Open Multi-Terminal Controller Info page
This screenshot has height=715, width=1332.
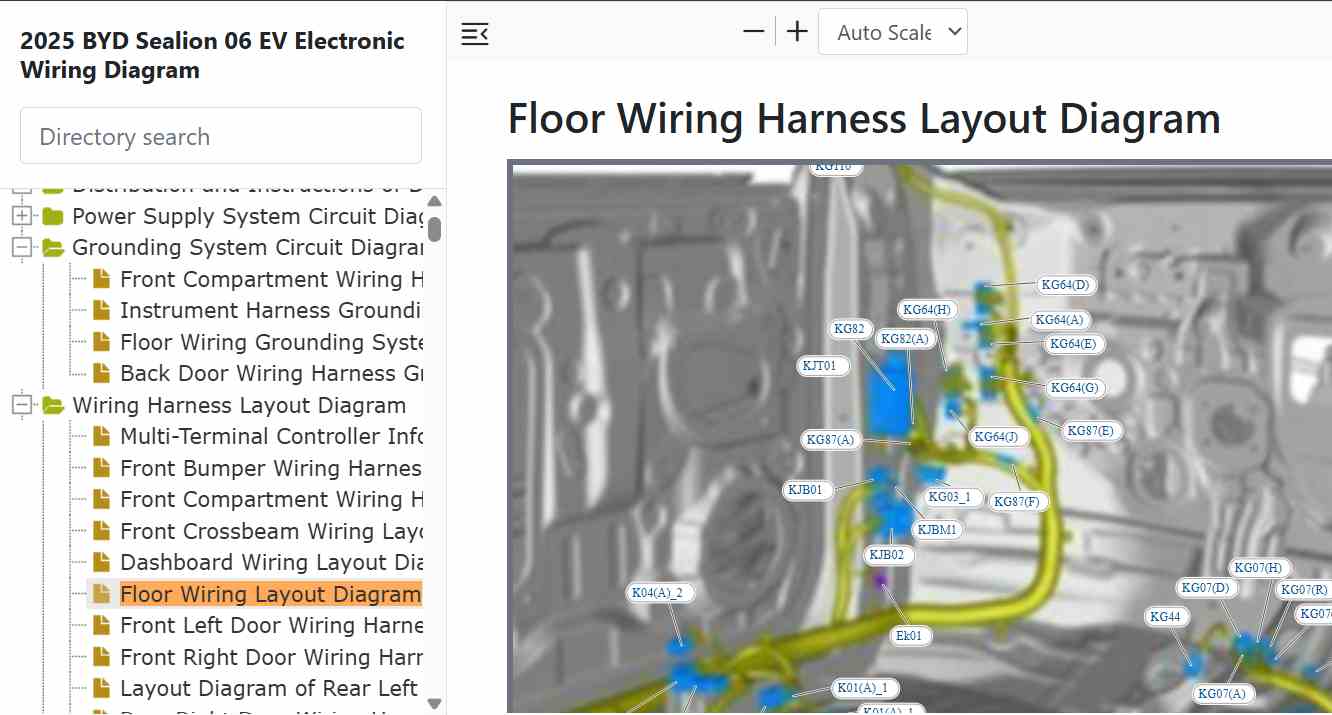click(x=272, y=437)
